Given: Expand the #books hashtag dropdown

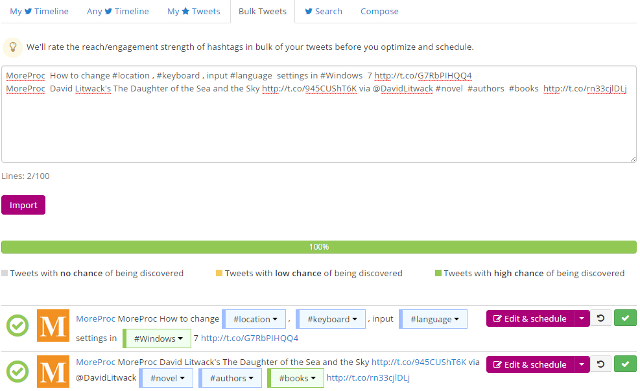Looking at the screenshot, I should coord(296,378).
